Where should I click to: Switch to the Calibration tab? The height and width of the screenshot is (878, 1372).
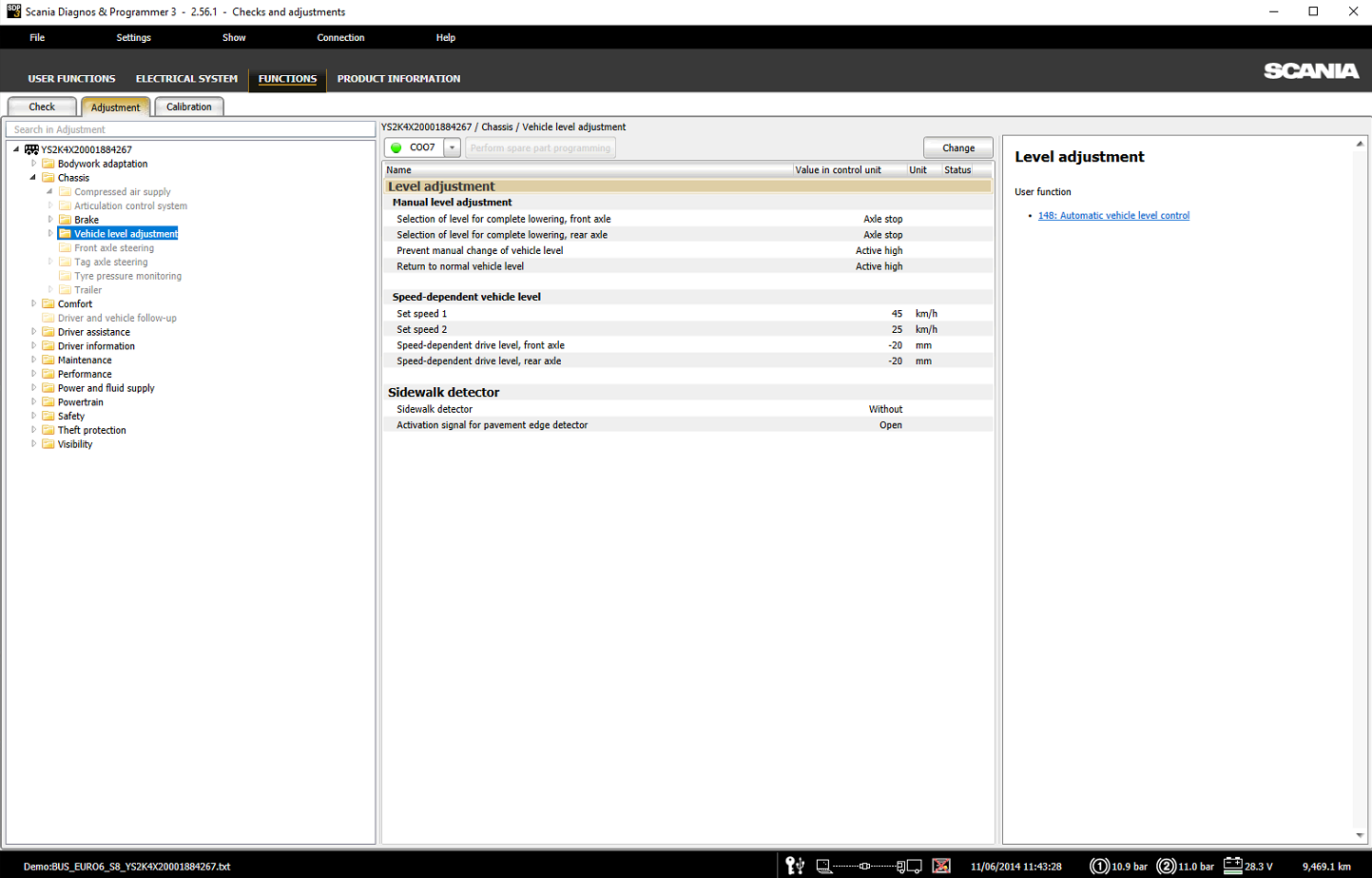[x=189, y=107]
